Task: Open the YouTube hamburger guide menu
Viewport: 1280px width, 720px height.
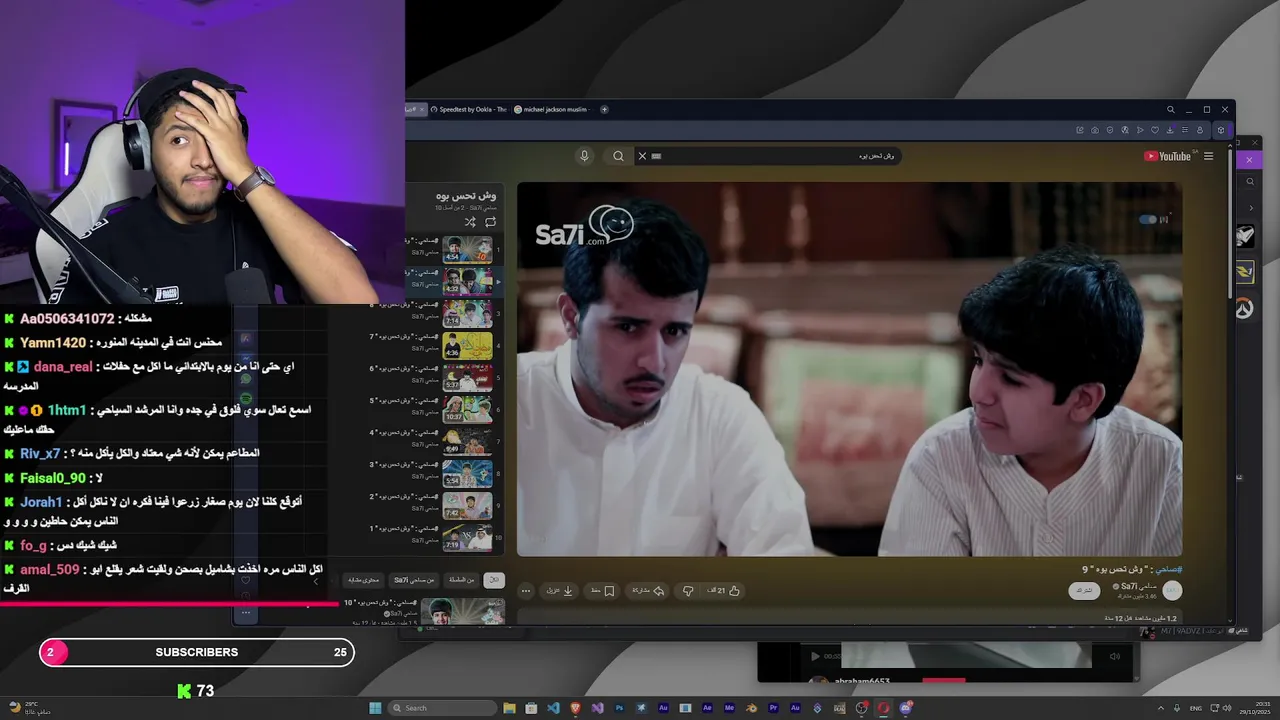Action: tap(1208, 156)
